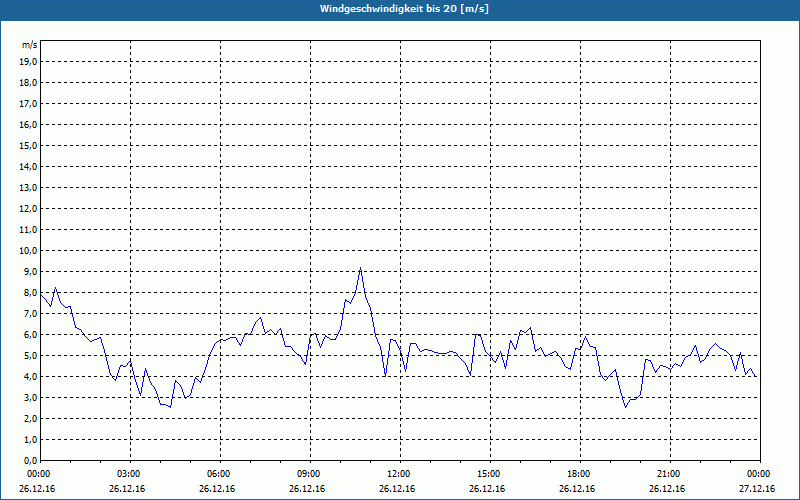Pick the "14,0" y-axis label
The height and width of the screenshot is (500, 800).
click(x=28, y=166)
